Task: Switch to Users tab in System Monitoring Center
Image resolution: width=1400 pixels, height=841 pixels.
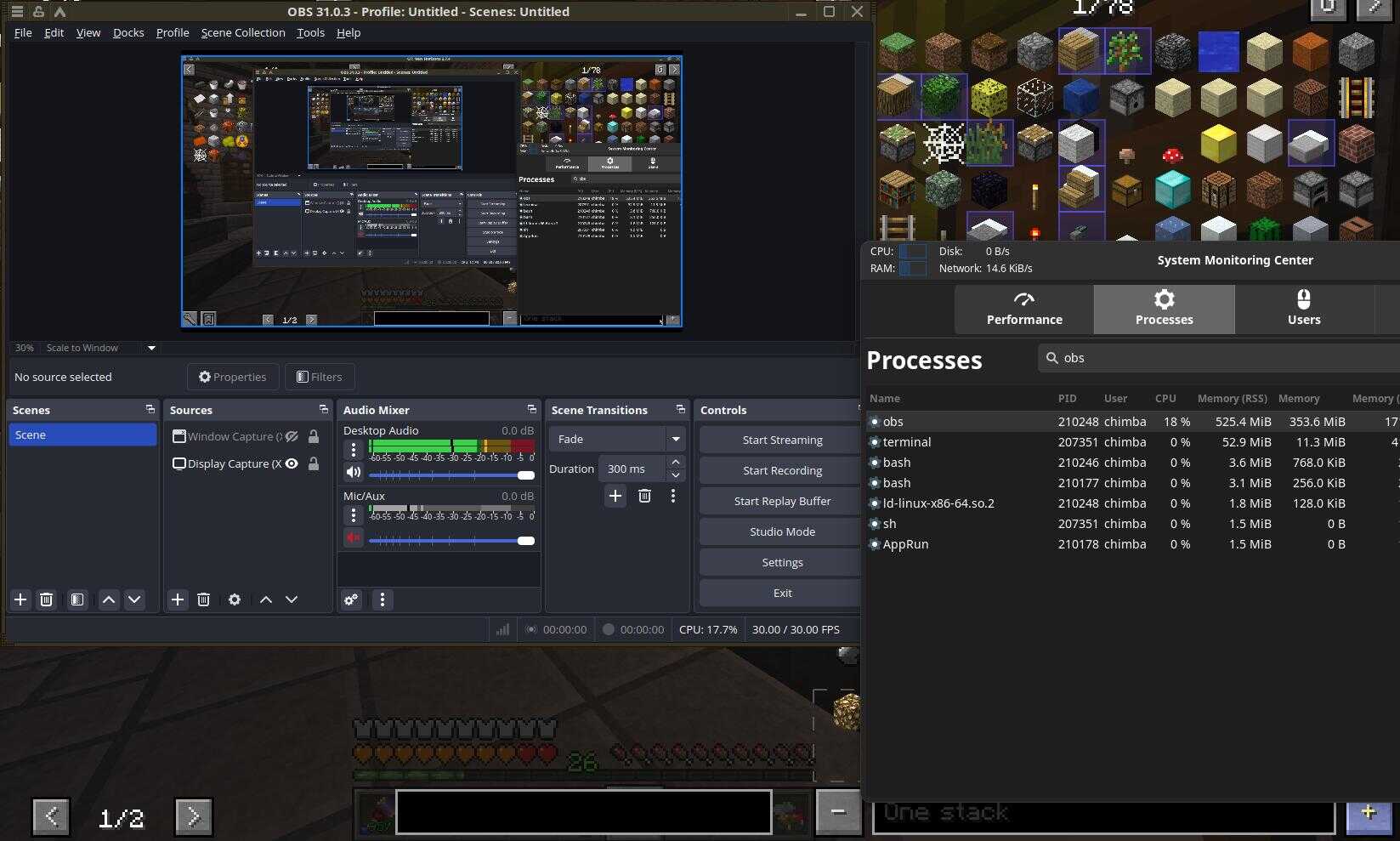Action: click(1304, 309)
